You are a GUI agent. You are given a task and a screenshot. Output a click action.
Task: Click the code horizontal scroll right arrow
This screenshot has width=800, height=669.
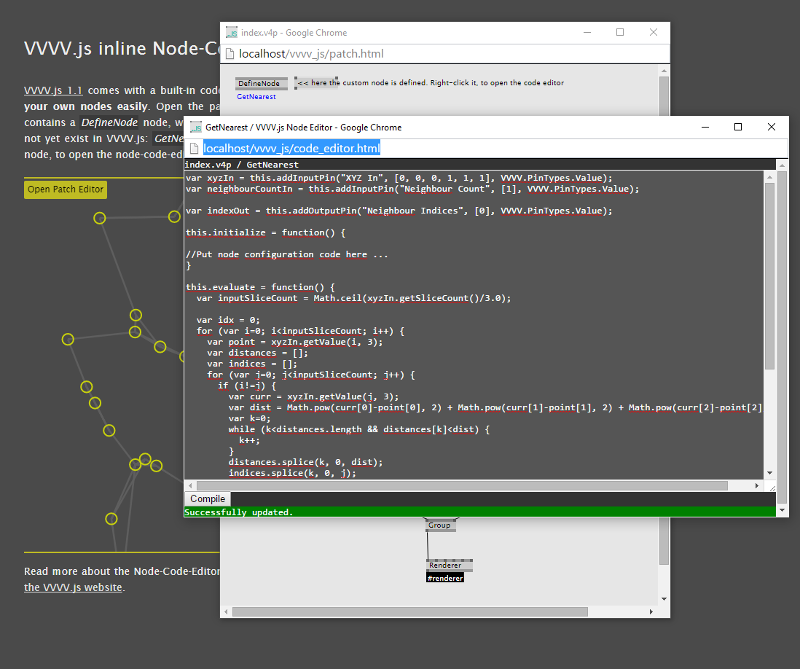(757, 485)
